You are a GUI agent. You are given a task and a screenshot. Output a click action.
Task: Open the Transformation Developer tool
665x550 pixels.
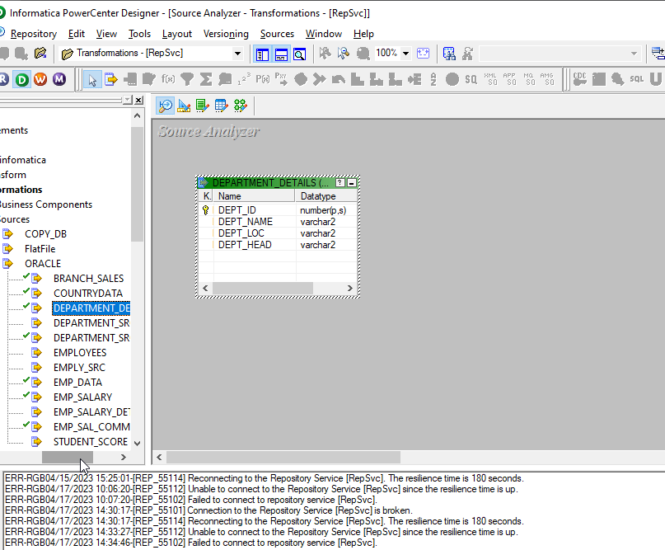pyautogui.click(x=203, y=105)
